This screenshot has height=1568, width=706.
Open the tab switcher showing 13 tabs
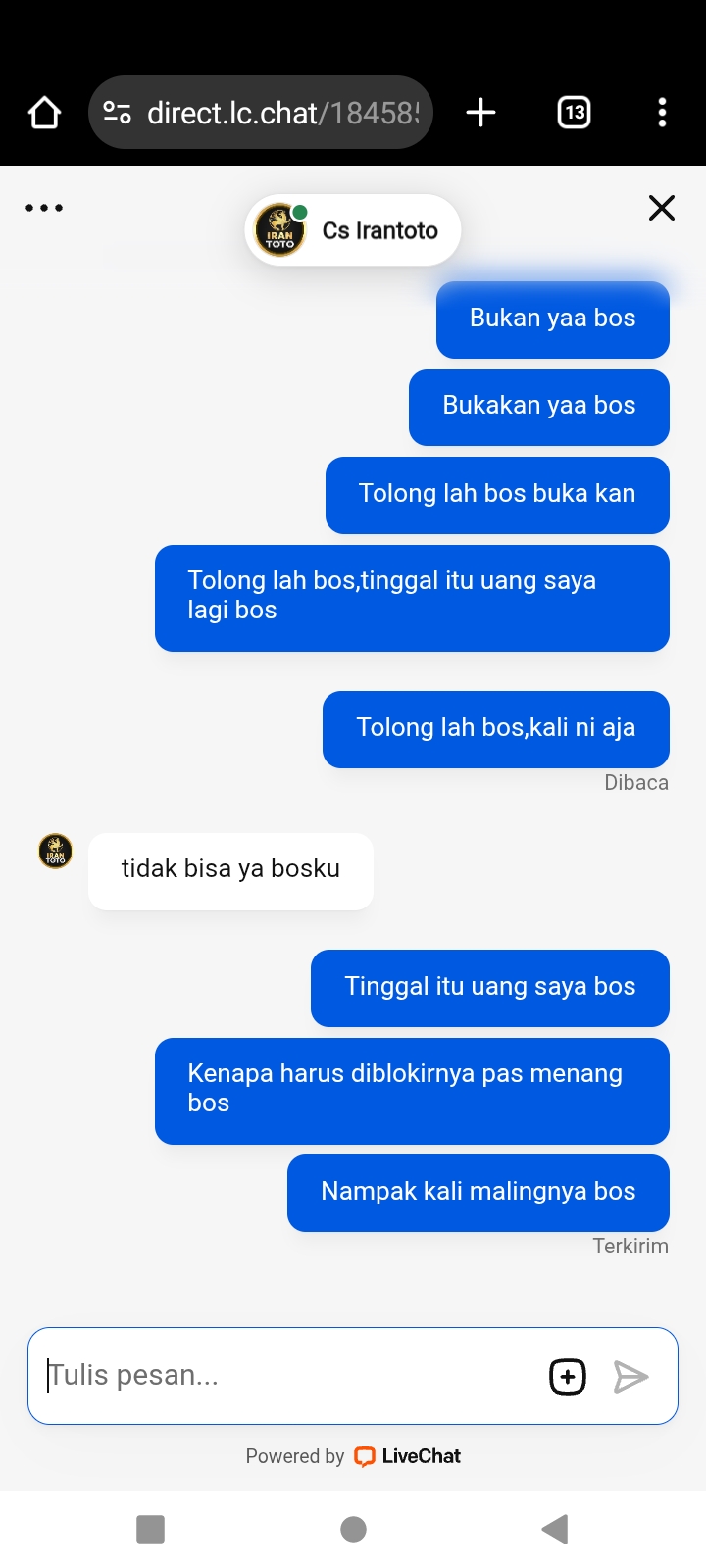pos(574,113)
